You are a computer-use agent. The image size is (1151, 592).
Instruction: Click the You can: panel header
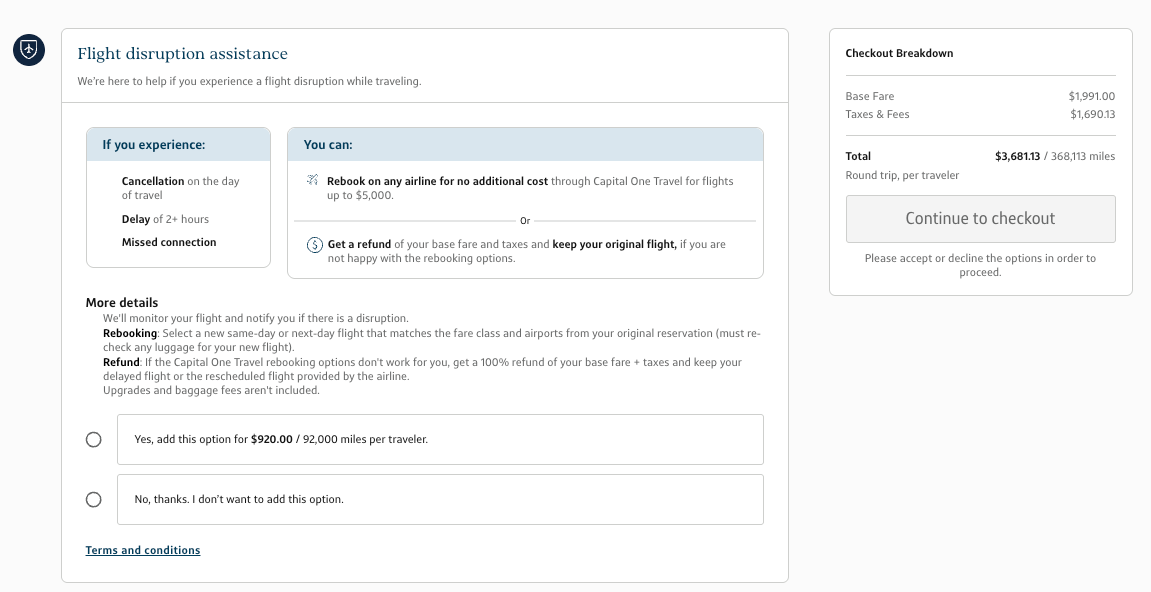pyautogui.click(x=328, y=144)
